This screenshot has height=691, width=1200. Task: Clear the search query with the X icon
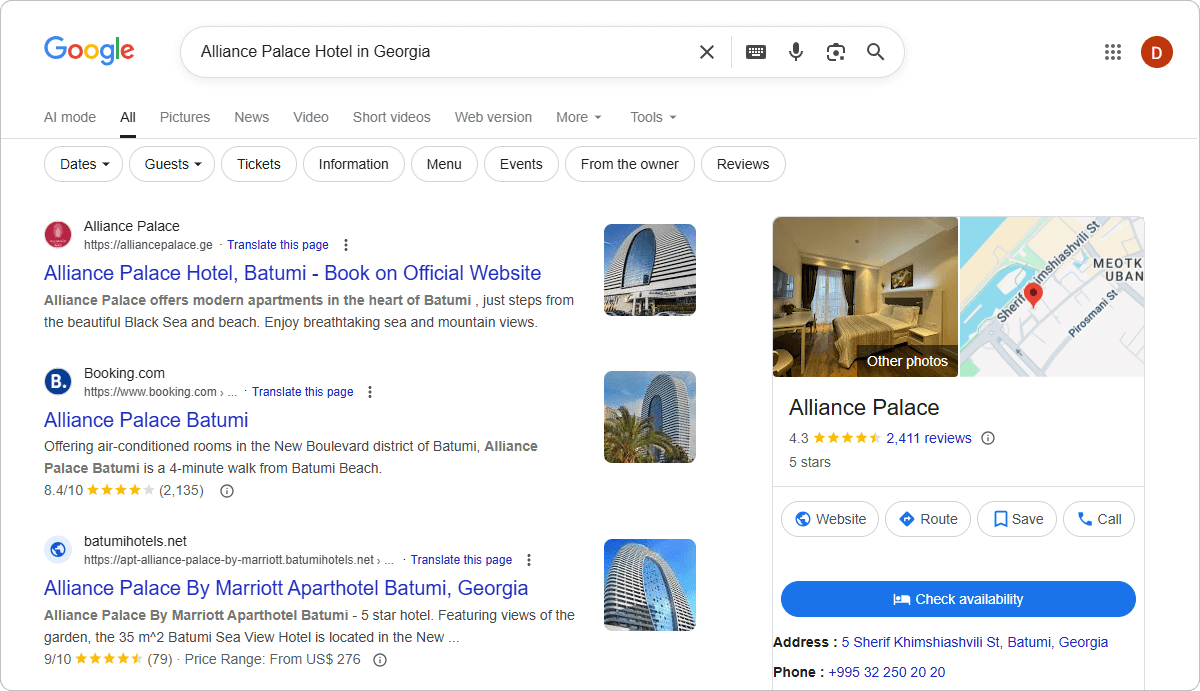point(707,51)
